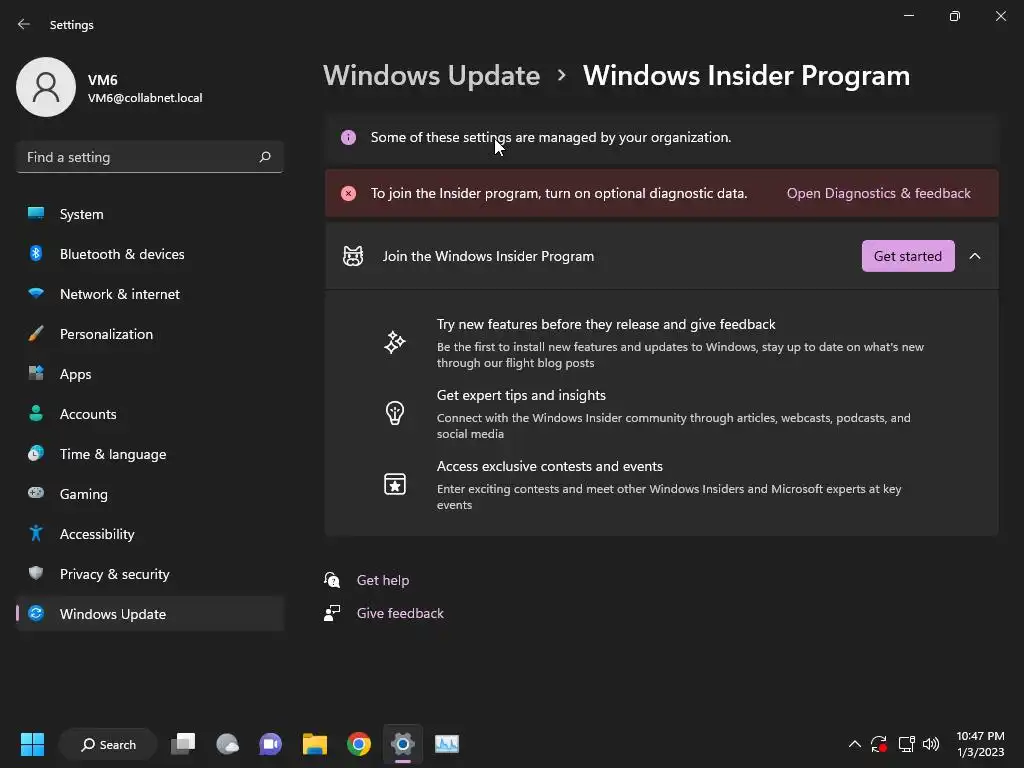Select Personalization in the sidebar
1024x768 pixels.
pyautogui.click(x=150, y=334)
